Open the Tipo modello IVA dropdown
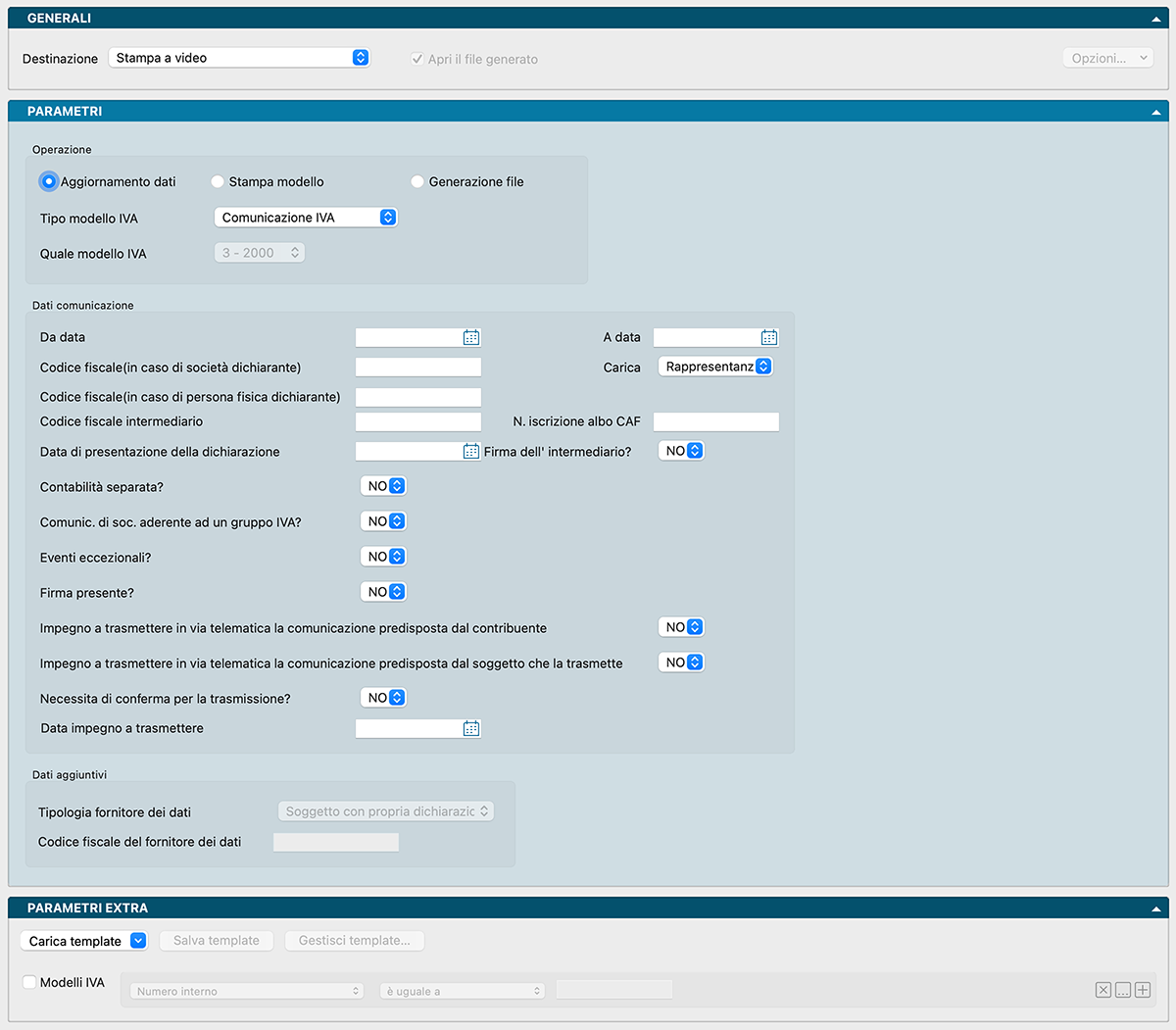The image size is (1176, 1030). coord(305,218)
